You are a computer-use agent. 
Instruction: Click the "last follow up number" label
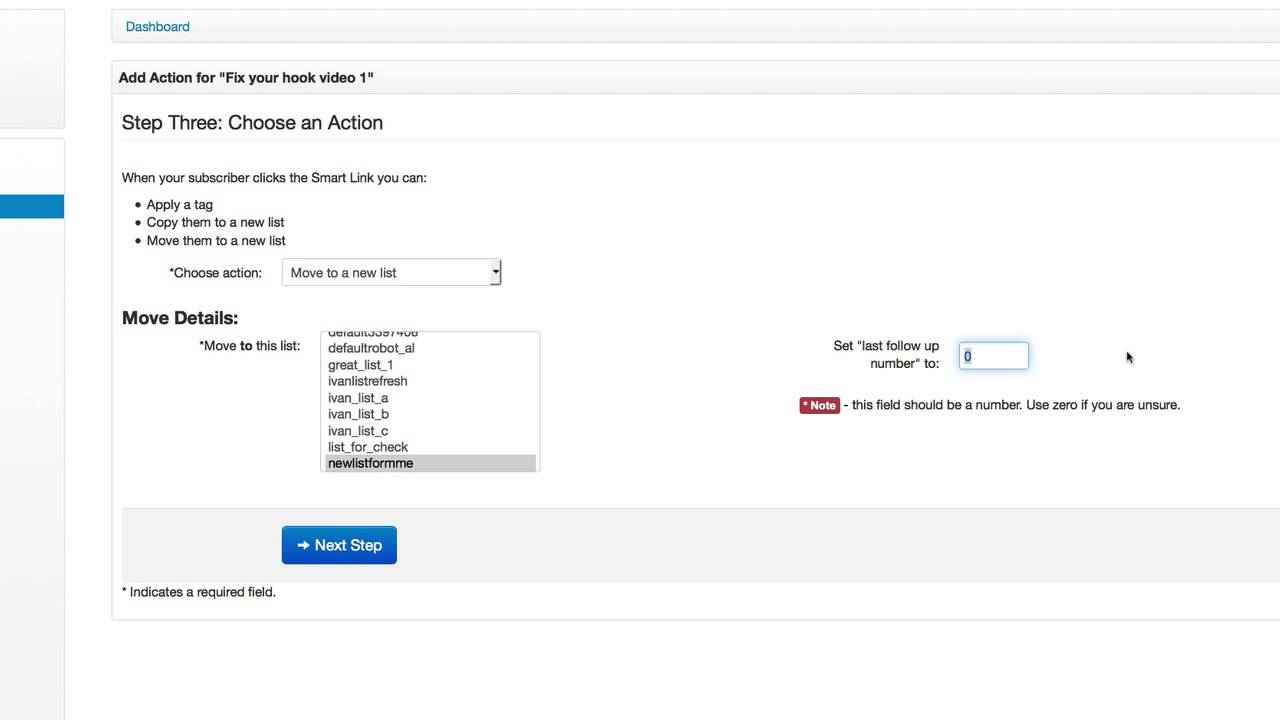[886, 354]
